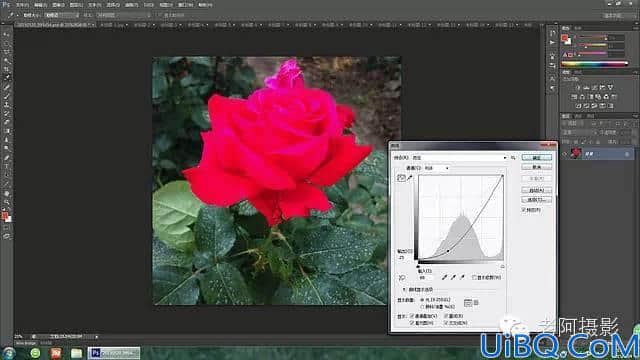The height and width of the screenshot is (360, 640).
Task: Click the Options button in Curves dialog
Action: pyautogui.click(x=537, y=200)
